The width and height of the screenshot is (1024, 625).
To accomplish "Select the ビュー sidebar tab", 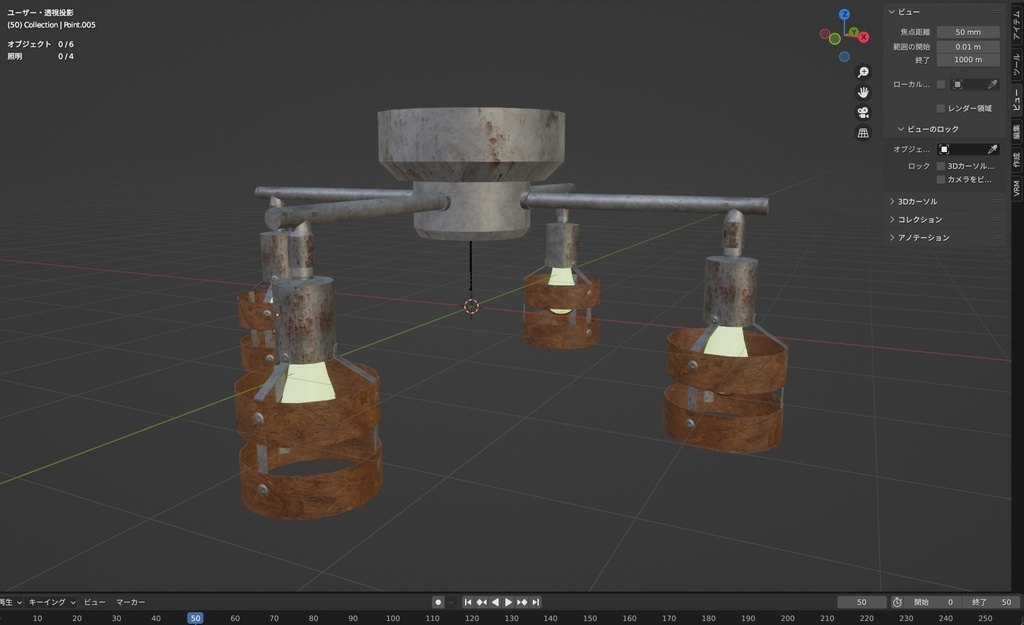I will [x=1017, y=100].
